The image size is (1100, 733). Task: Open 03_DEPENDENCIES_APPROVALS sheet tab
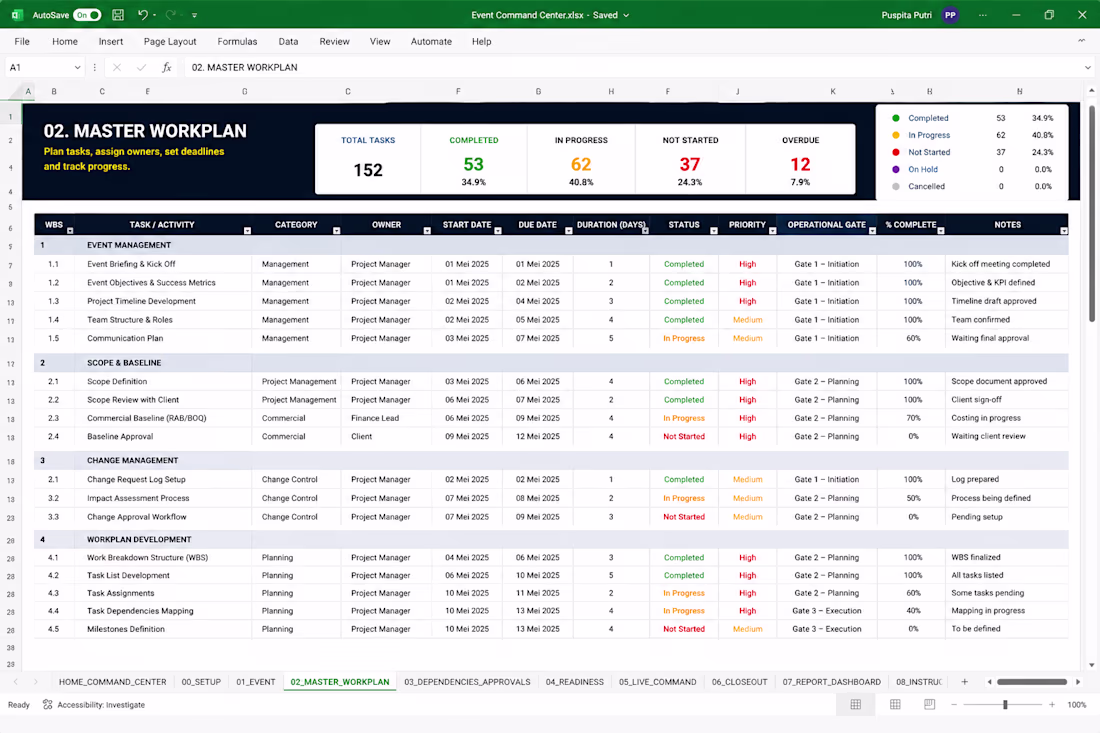tap(467, 682)
